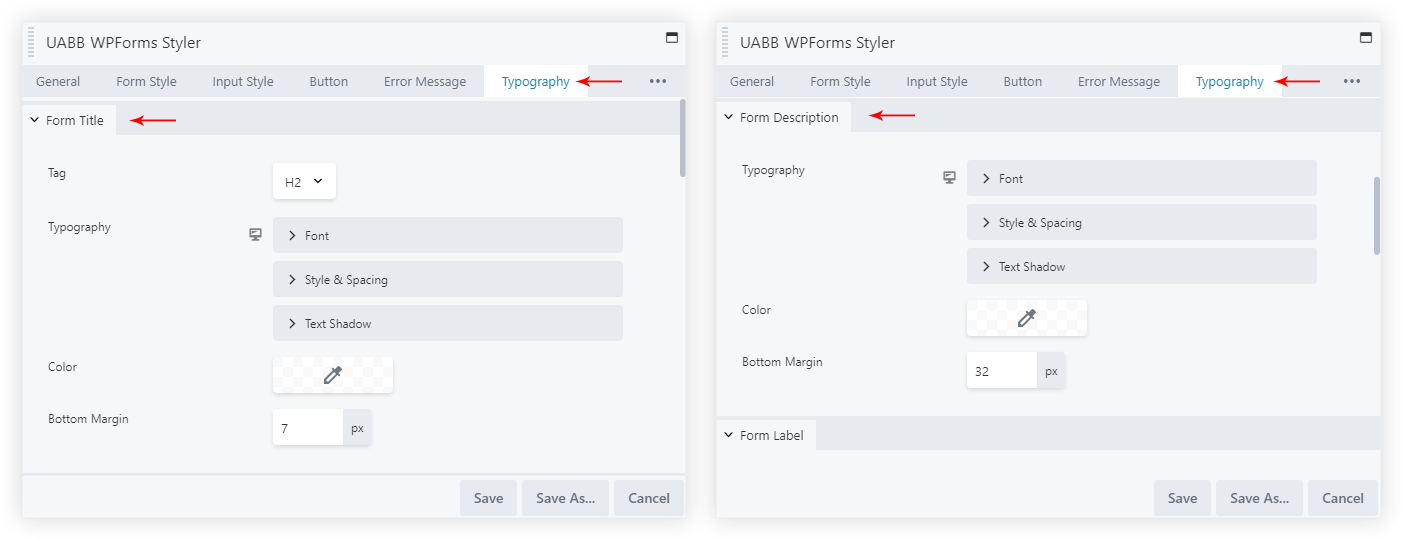Click the three-dots more tabs icon in Form Title panel
Image resolution: width=1403 pixels, height=540 pixels.
(x=658, y=82)
